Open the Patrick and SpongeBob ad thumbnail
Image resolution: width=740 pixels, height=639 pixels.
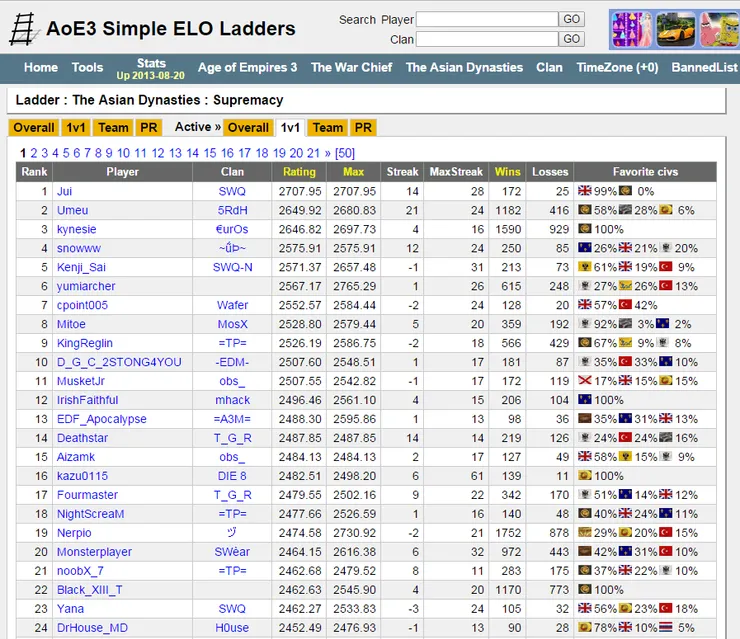point(719,30)
